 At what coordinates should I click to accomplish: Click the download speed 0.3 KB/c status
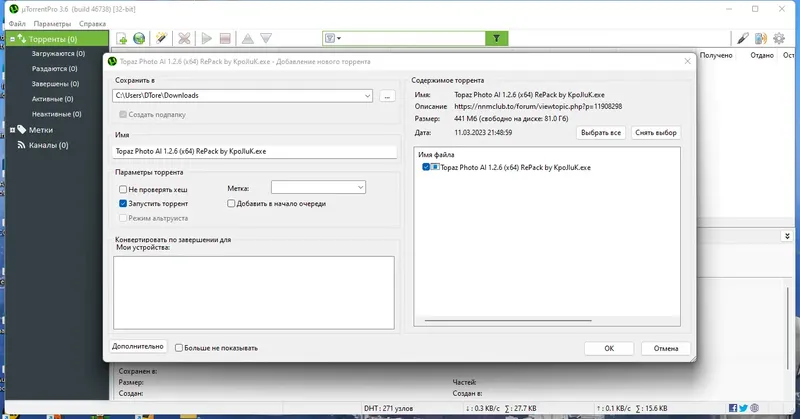[483, 408]
